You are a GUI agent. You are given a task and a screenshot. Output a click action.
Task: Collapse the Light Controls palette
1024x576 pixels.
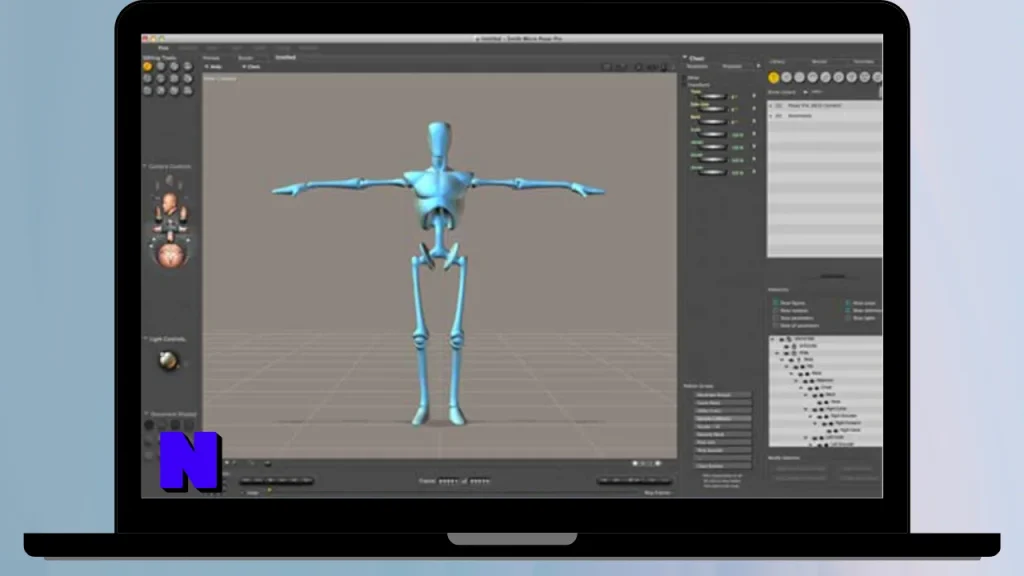click(x=145, y=339)
